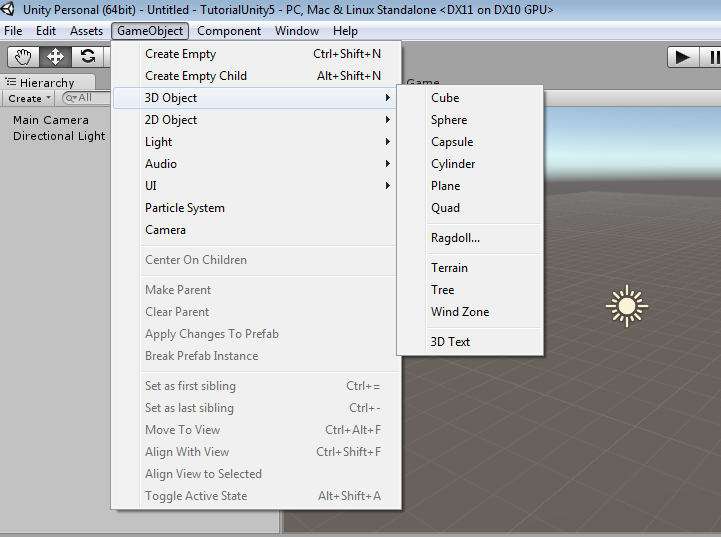721x537 pixels.
Task: Click the Center On Children entry
Action: [x=255, y=260]
